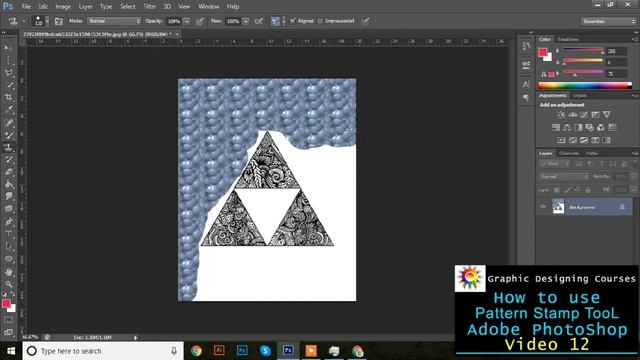Select the Brush tool
This screenshot has height=360, width=640.
9,135
